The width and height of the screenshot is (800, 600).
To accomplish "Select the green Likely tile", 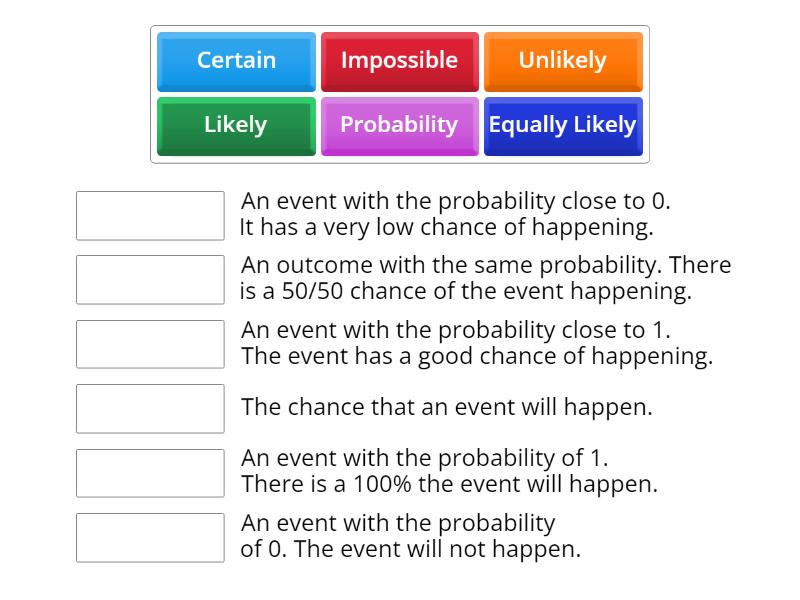I will pyautogui.click(x=236, y=125).
